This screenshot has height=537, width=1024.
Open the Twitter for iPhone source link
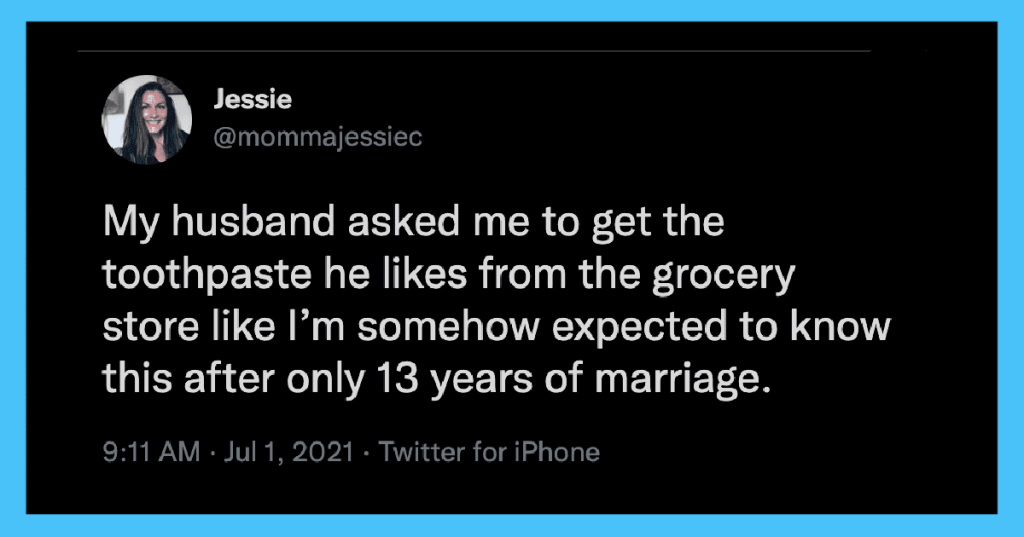point(489,451)
